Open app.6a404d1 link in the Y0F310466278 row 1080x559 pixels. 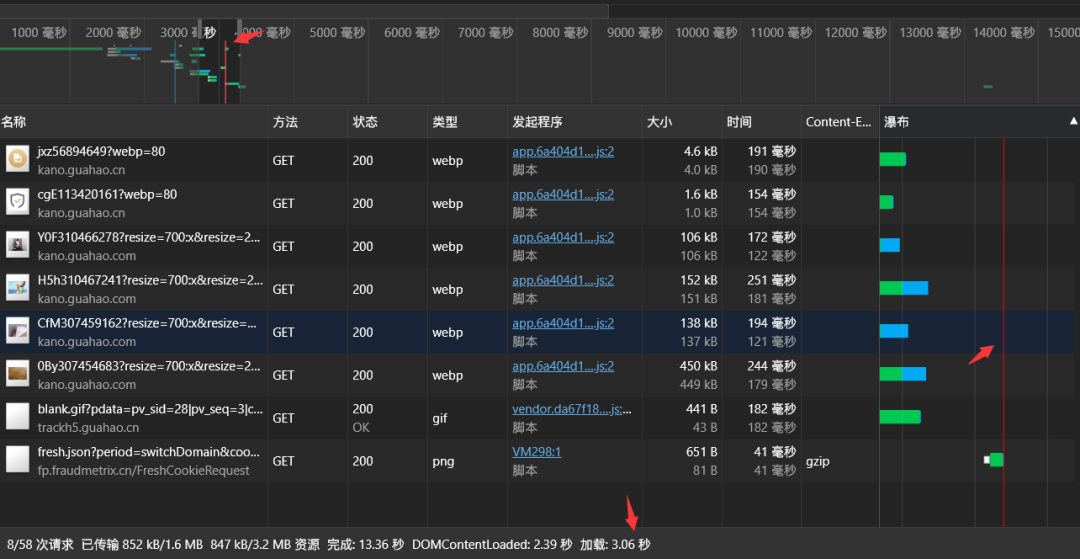(x=563, y=238)
